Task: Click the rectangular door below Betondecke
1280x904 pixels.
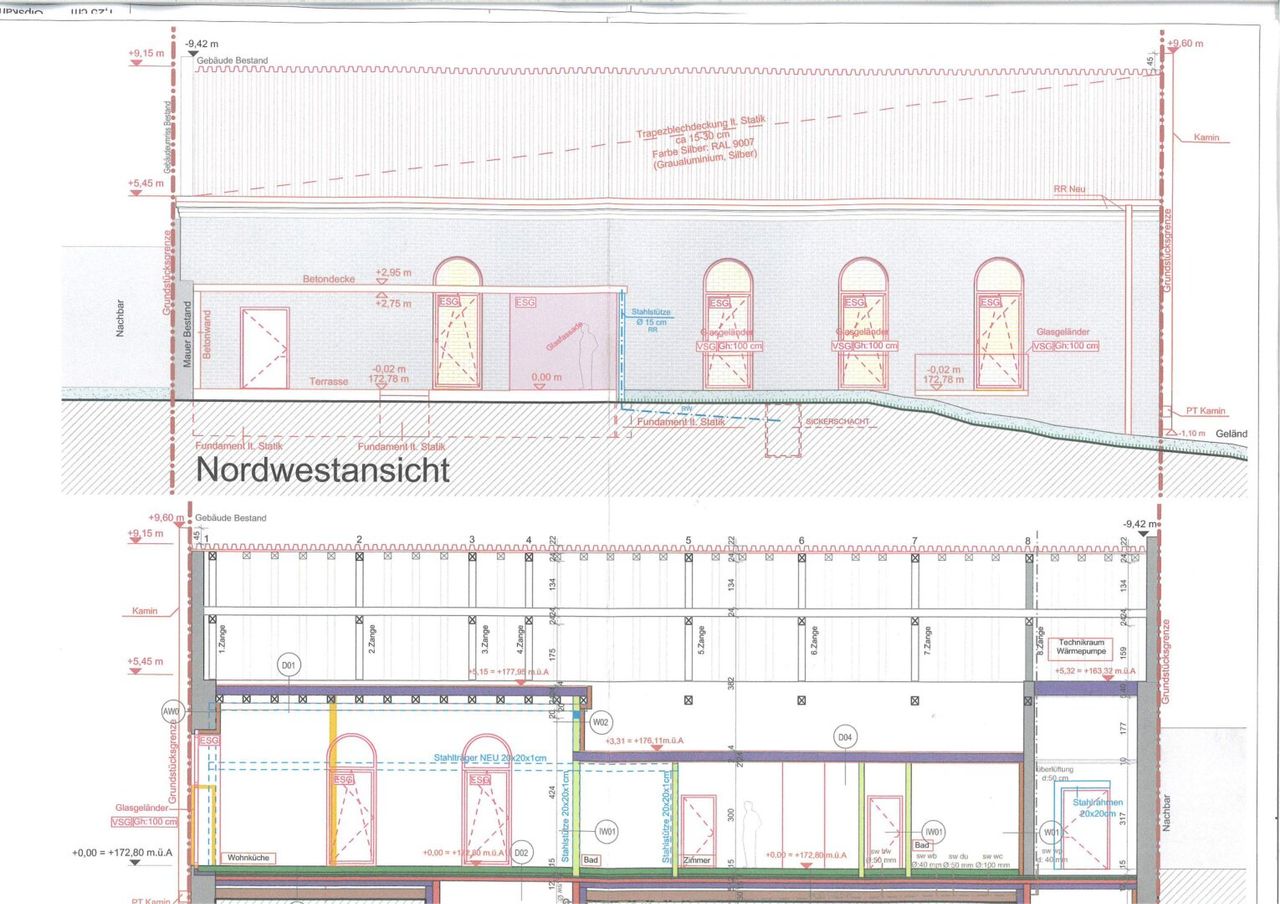Action: point(265,347)
